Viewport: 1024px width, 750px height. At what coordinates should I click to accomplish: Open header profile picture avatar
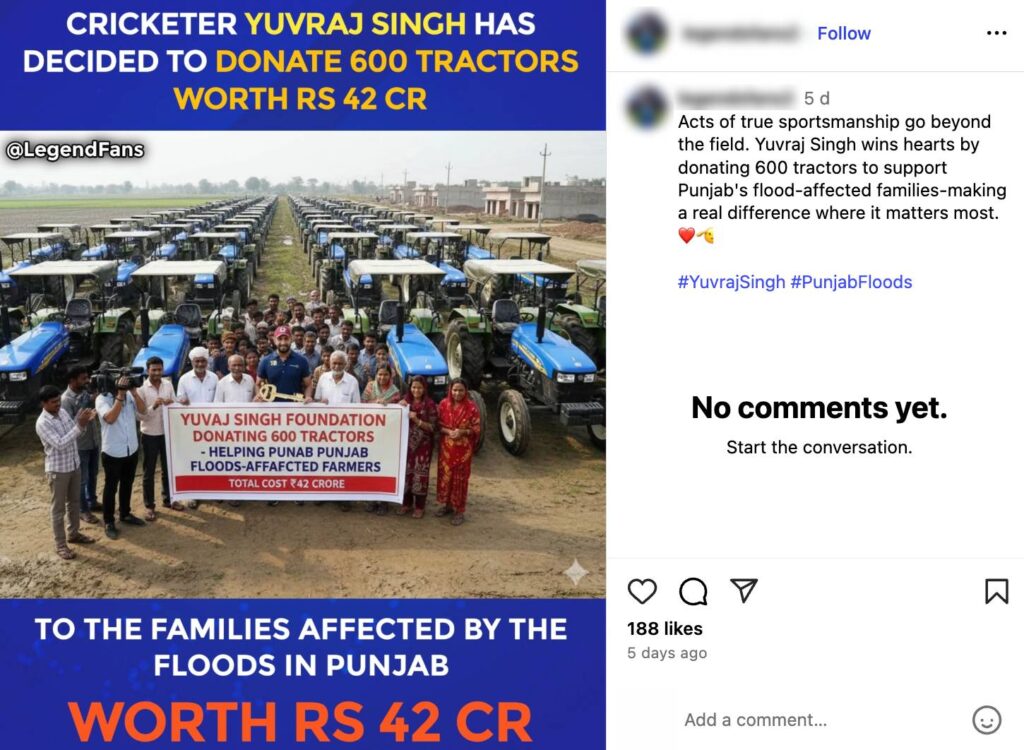(647, 33)
